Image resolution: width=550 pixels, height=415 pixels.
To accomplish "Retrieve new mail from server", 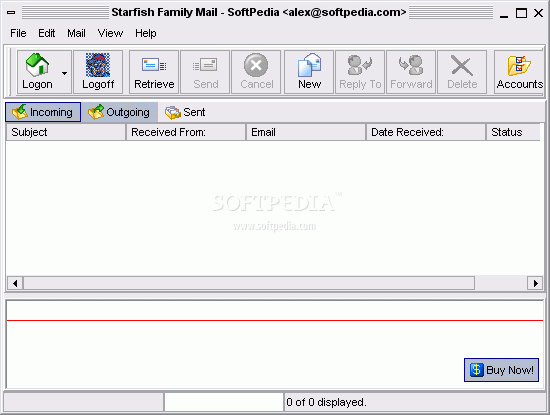I will 154,72.
